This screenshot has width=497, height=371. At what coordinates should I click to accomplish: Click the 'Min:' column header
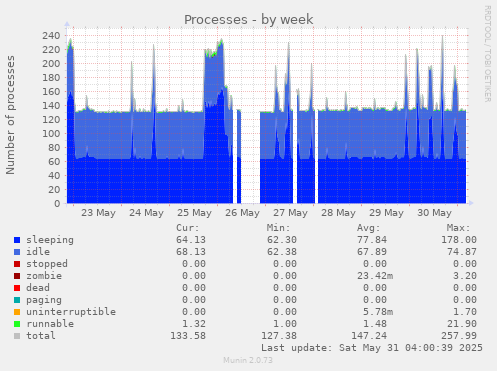point(278,228)
